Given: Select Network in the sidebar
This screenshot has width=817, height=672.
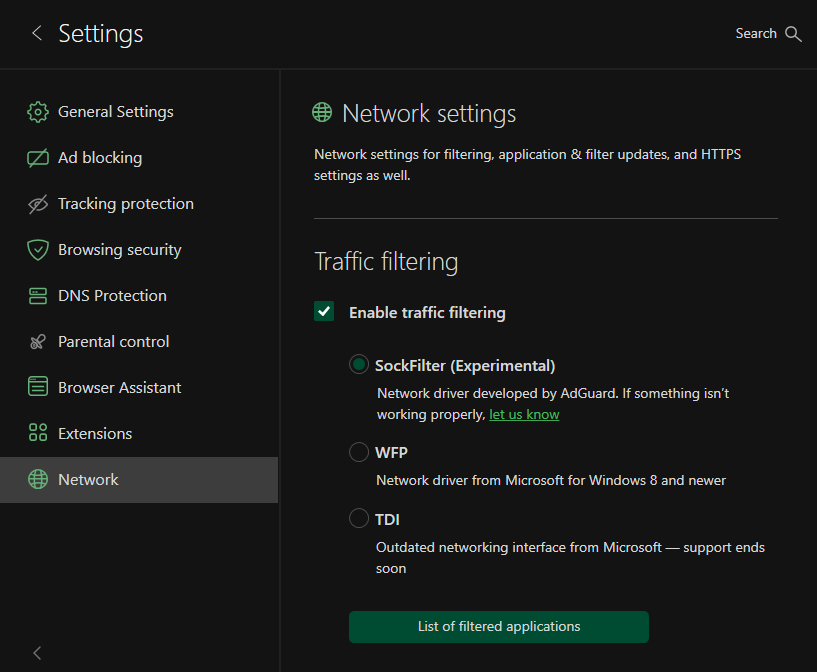Looking at the screenshot, I should (88, 479).
